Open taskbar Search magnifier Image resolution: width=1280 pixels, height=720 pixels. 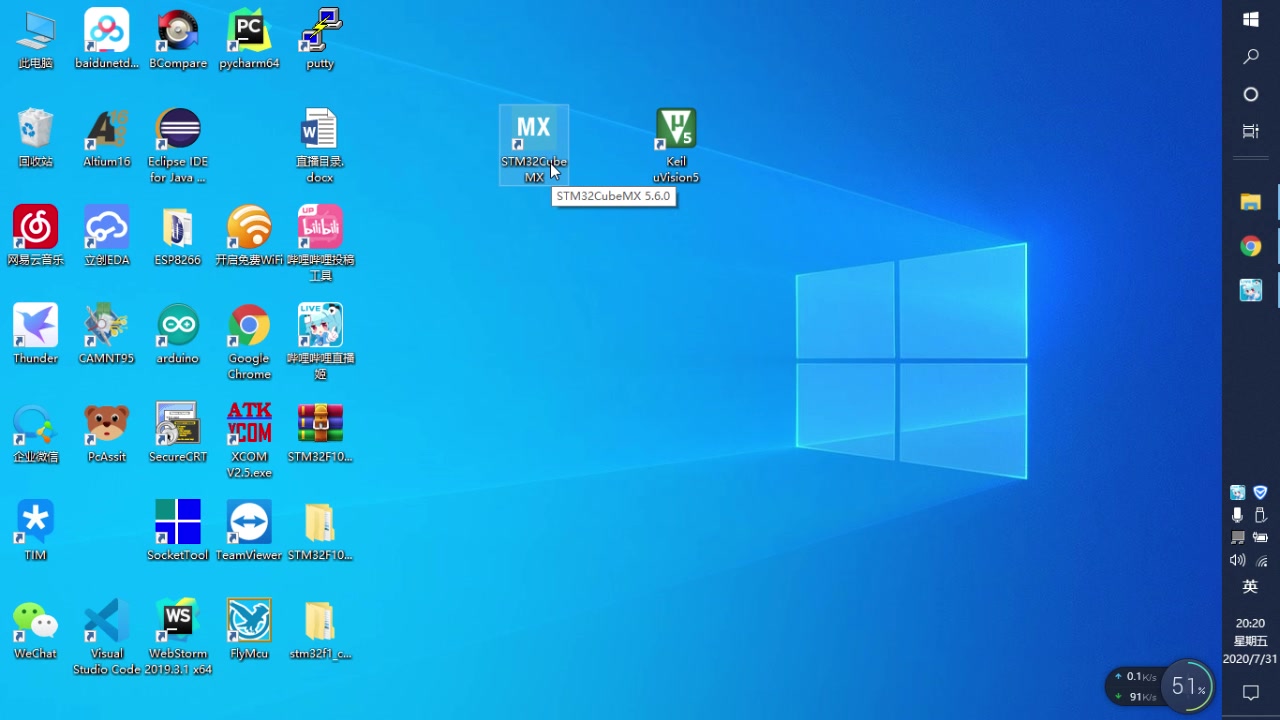tap(1251, 57)
